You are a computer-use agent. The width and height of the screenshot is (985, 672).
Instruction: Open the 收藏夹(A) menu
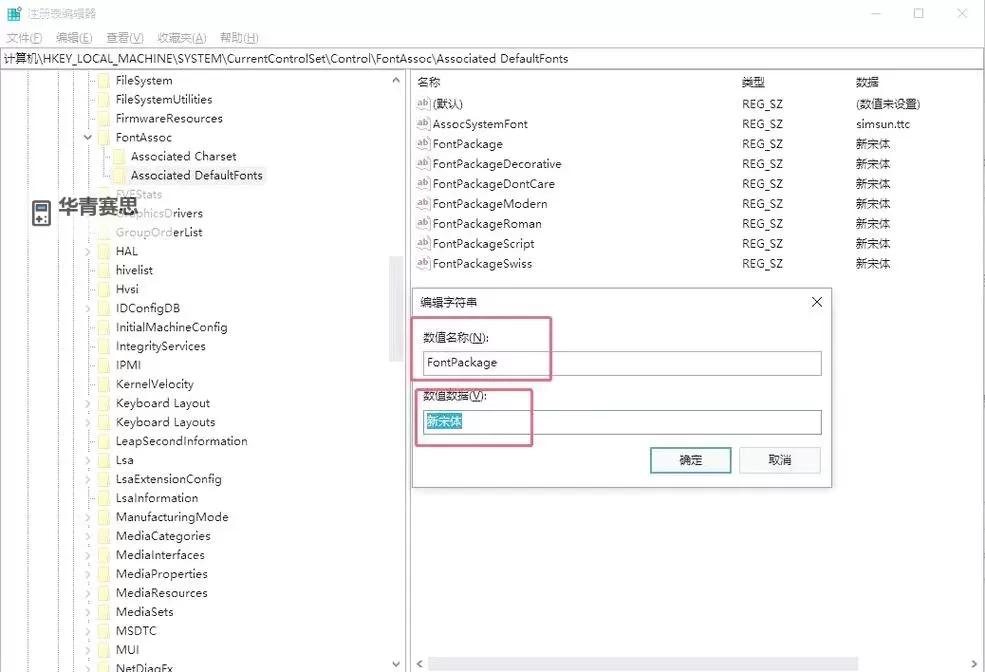[181, 38]
